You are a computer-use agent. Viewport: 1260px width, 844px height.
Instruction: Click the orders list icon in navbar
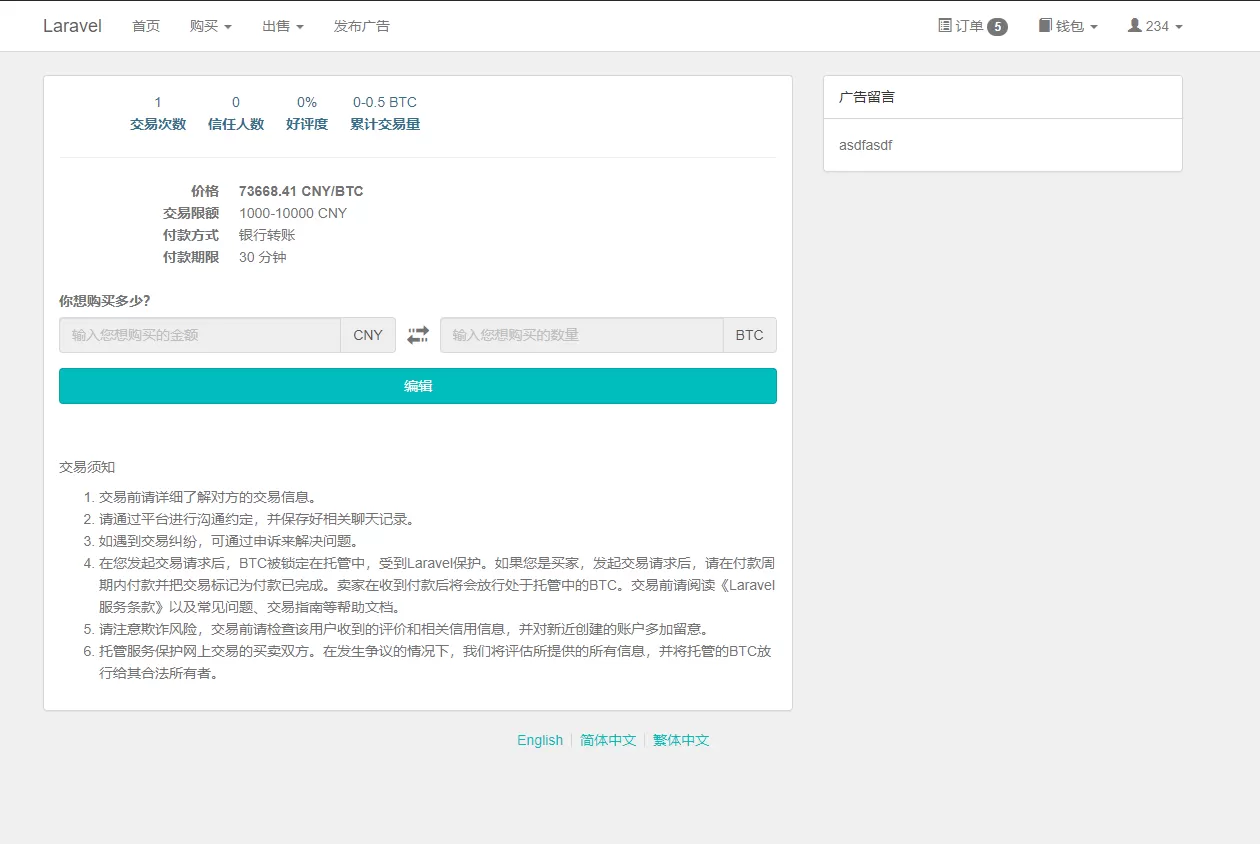945,26
